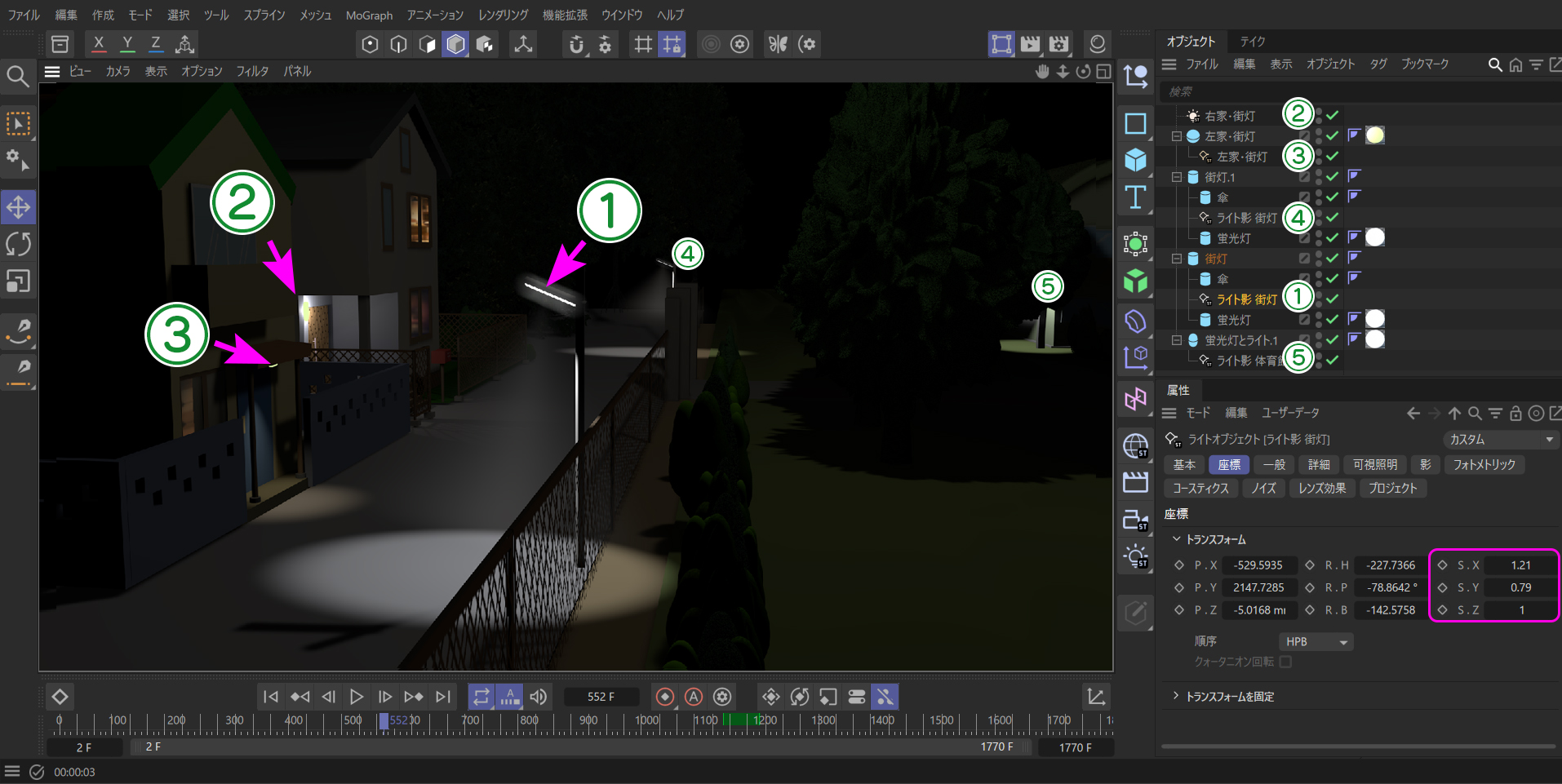Toggle the enable checkmark for 右家･街灯
The height and width of the screenshot is (784, 1562).
click(1333, 116)
